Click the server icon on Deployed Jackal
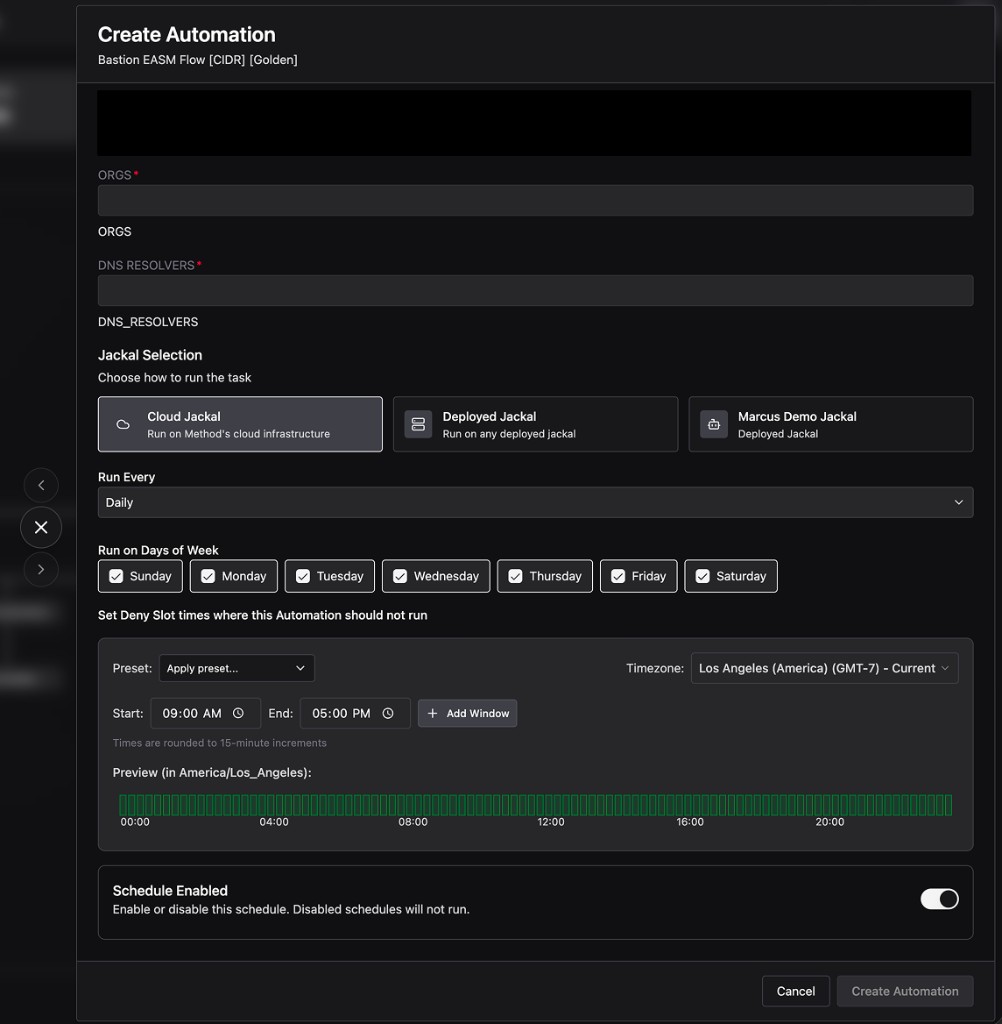 tap(418, 424)
